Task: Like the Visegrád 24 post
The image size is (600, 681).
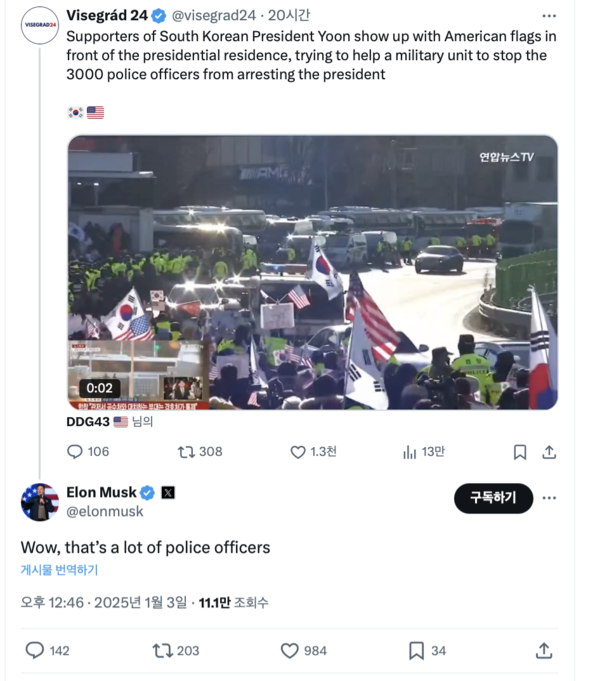Action: coord(298,452)
